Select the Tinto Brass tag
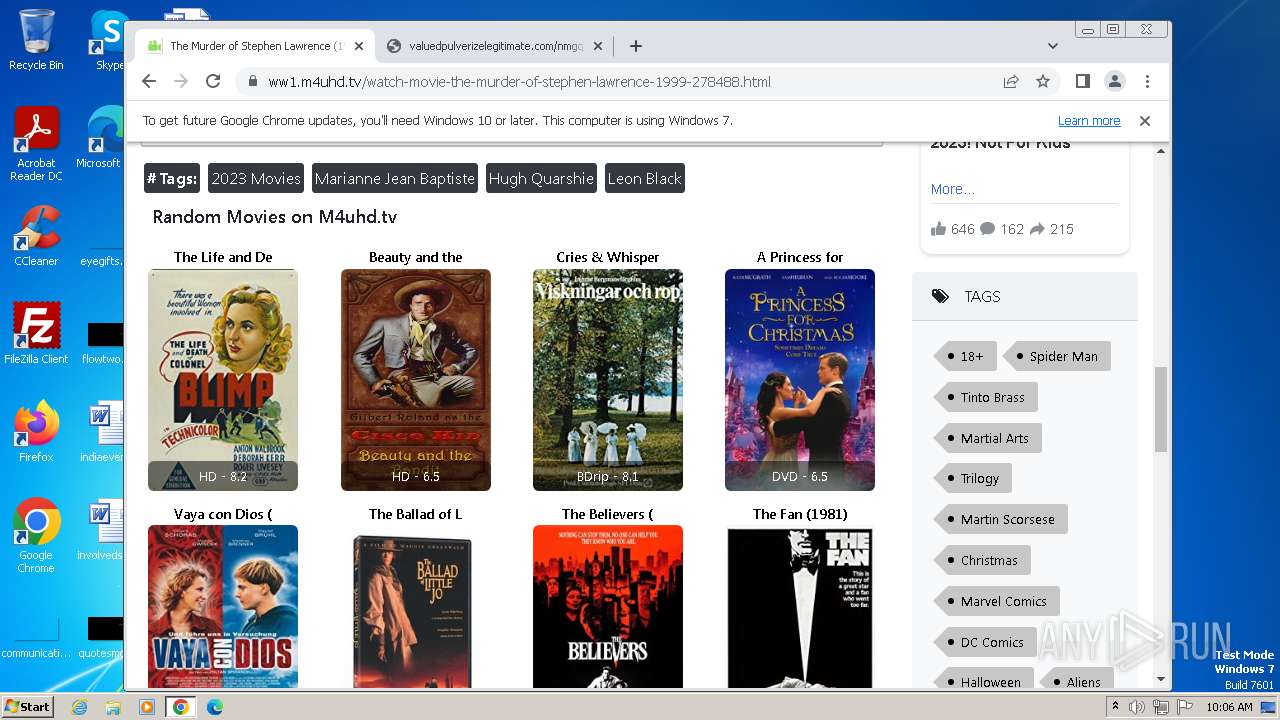The image size is (1280, 720). [985, 397]
